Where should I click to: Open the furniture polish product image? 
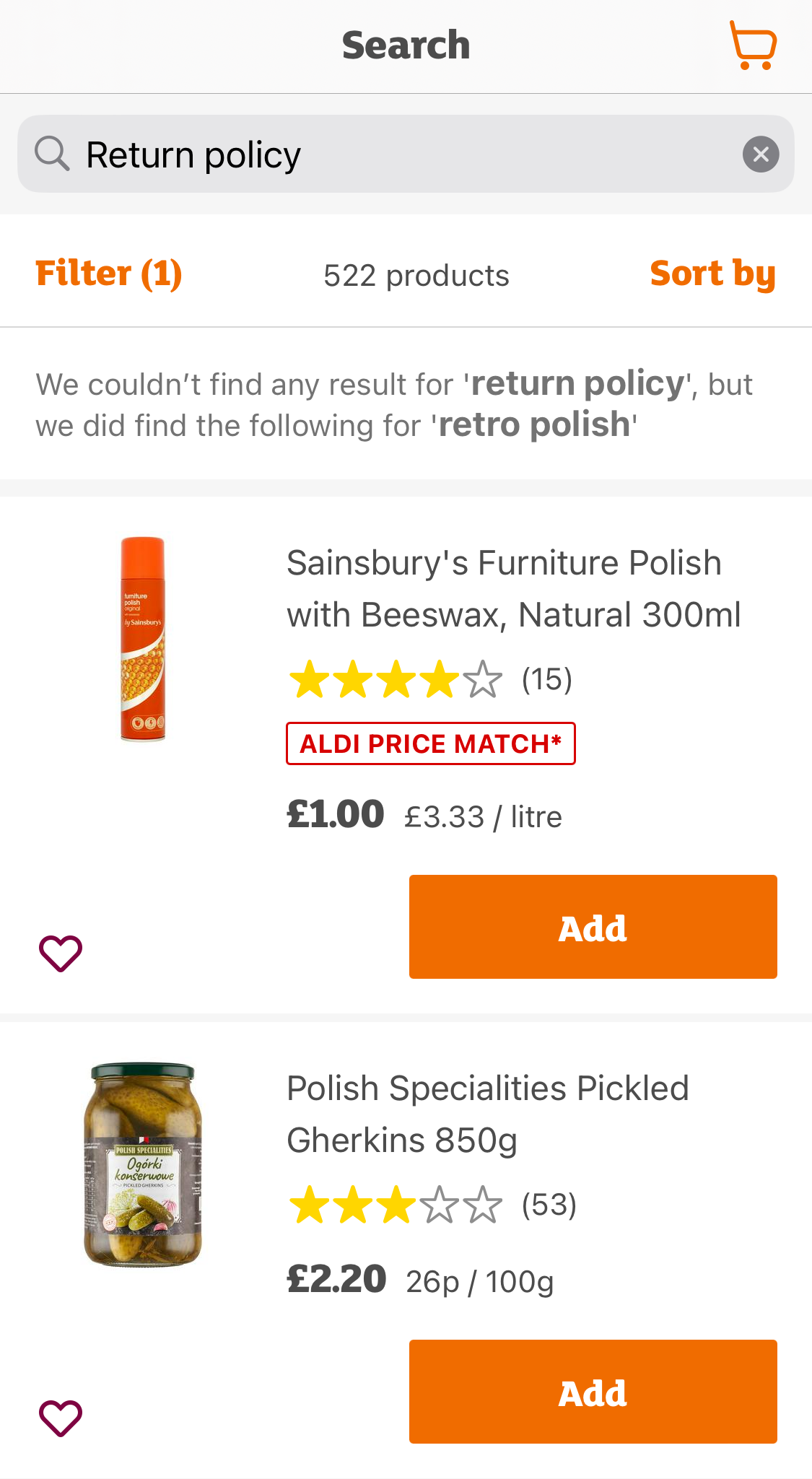pos(143,639)
